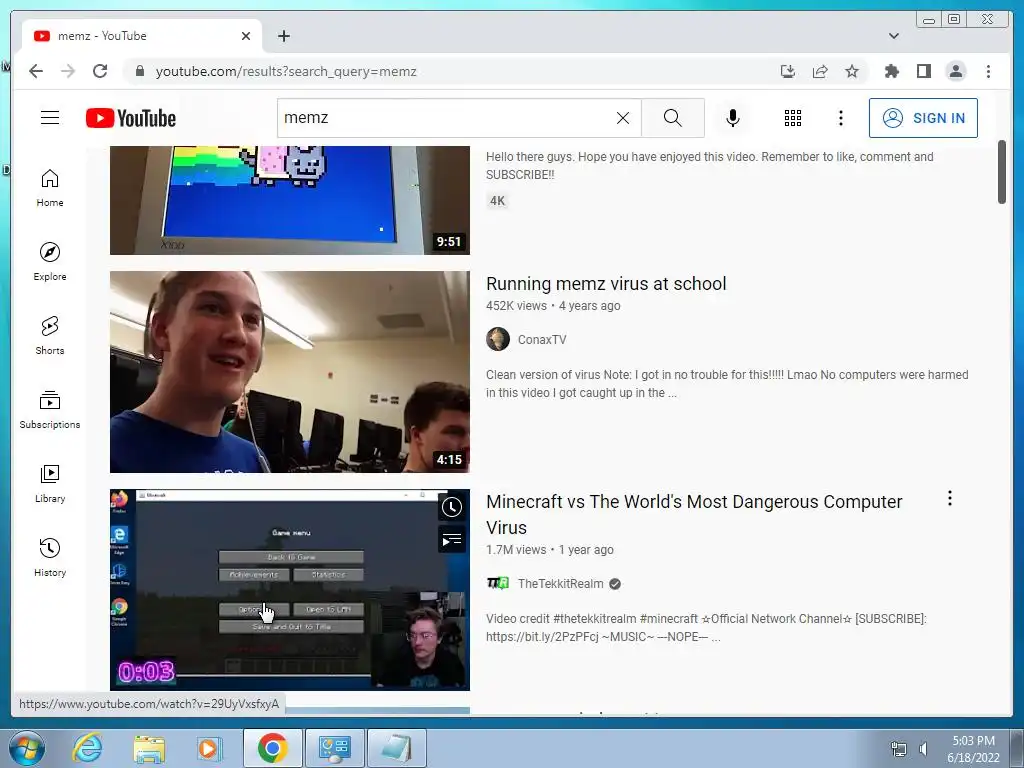This screenshot has width=1024, height=768.
Task: Click the YouTube logo
Action: [x=131, y=118]
